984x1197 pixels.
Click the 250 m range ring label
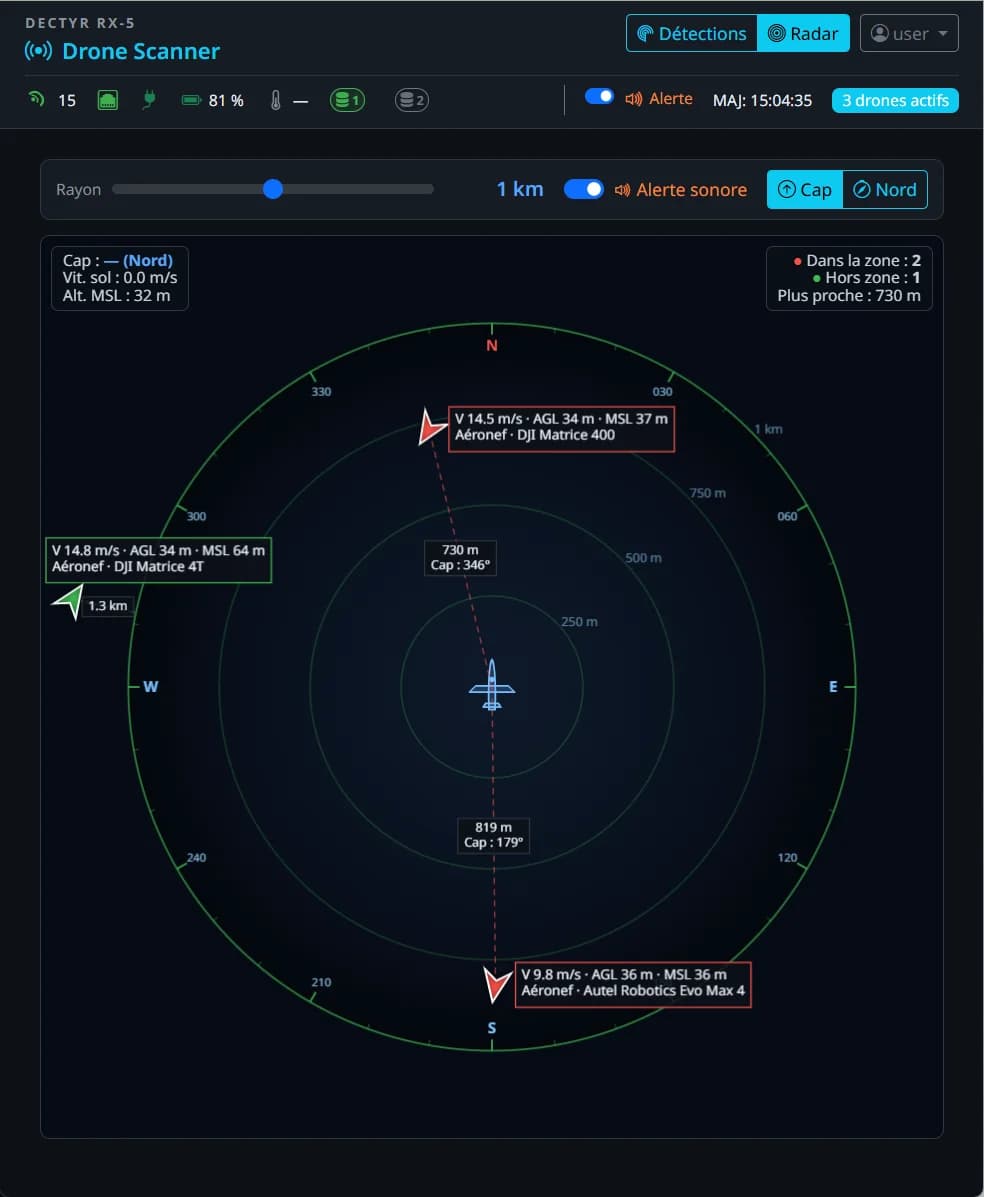pos(579,622)
